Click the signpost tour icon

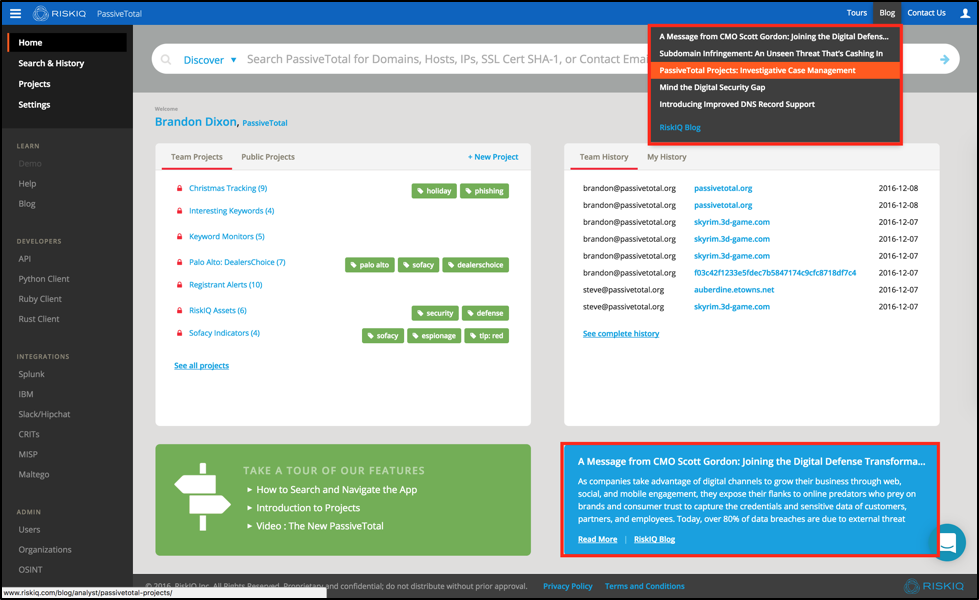pos(202,497)
